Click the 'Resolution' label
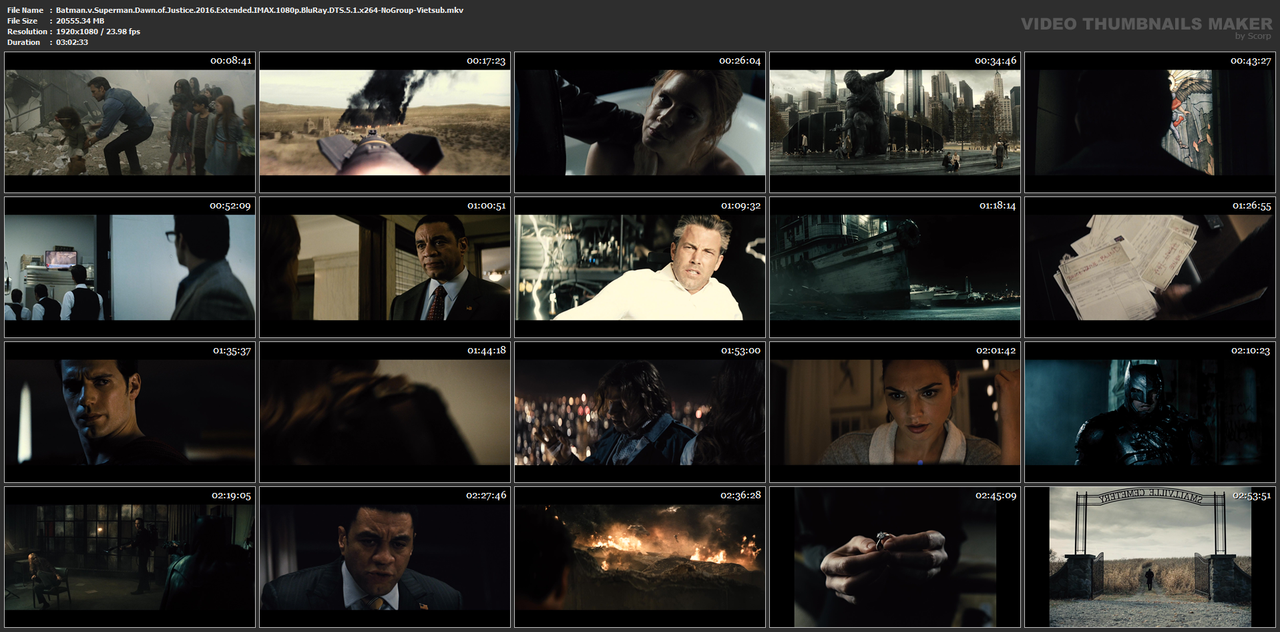Image resolution: width=1280 pixels, height=632 pixels. [25, 32]
